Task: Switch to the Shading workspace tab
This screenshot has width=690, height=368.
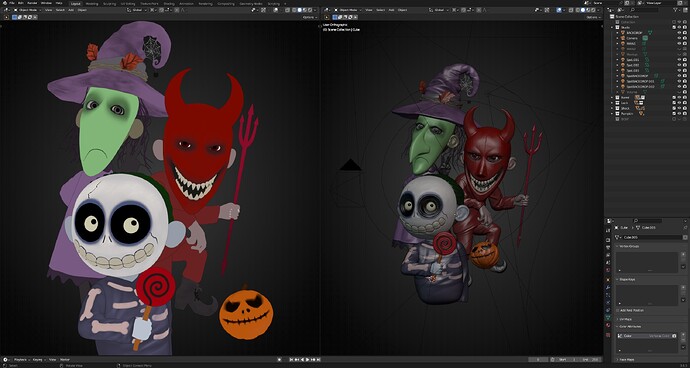Action: coord(169,4)
